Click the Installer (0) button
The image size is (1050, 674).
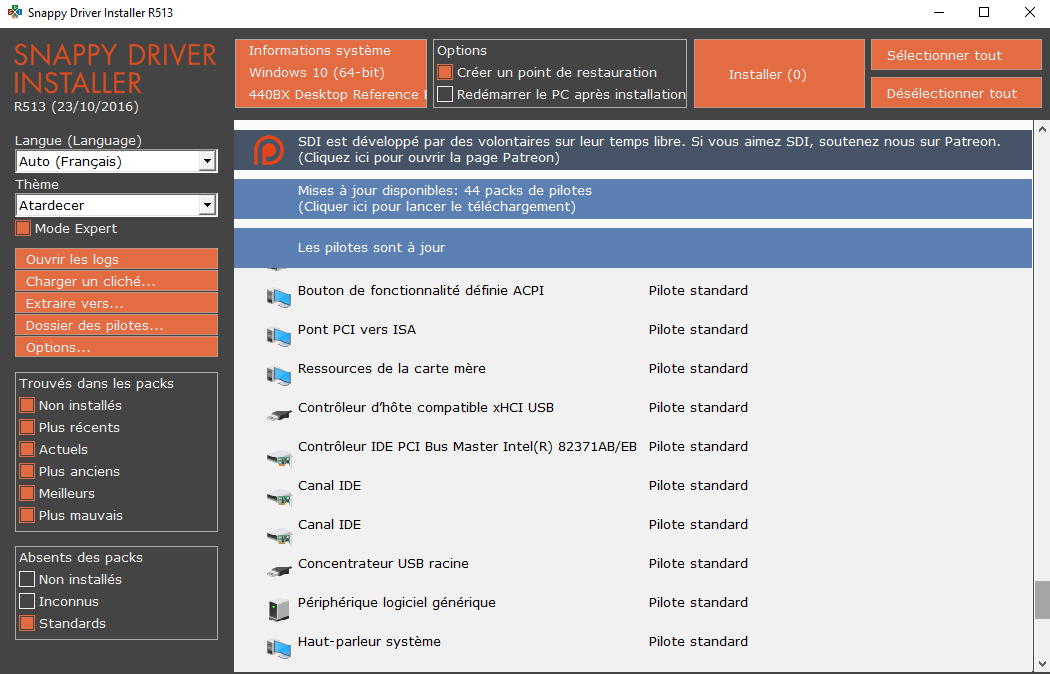coord(779,74)
